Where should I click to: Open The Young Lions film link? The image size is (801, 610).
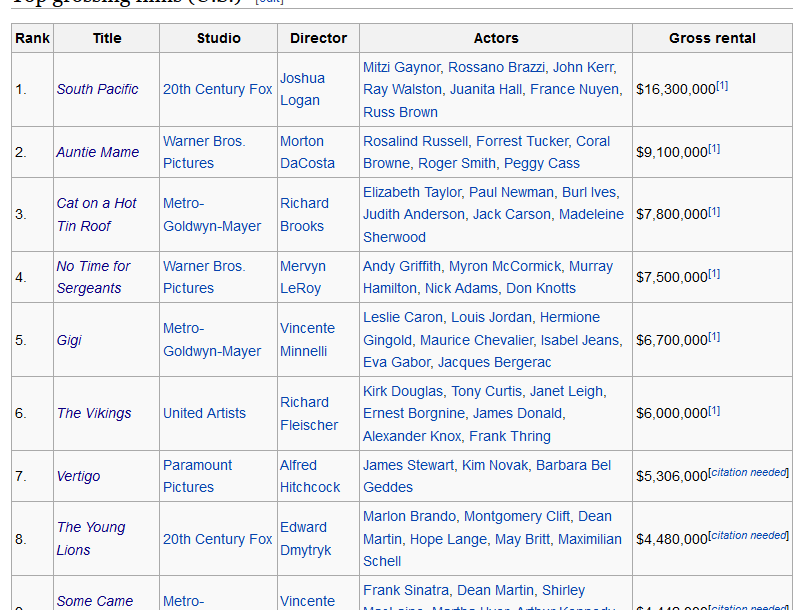(90, 538)
